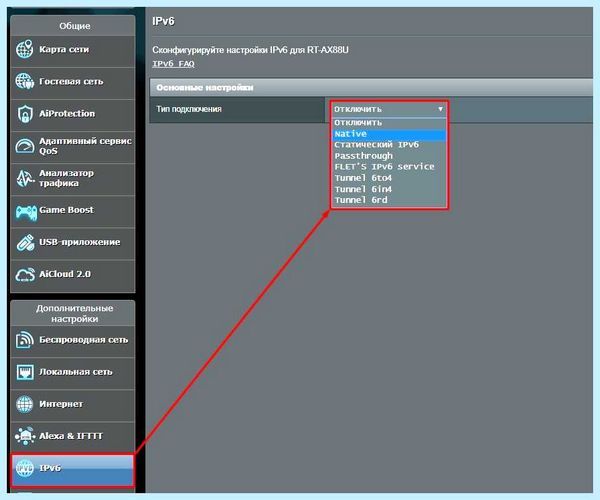Open Гостевая сеть section
Viewport: 600px width, 500px height.
73,84
